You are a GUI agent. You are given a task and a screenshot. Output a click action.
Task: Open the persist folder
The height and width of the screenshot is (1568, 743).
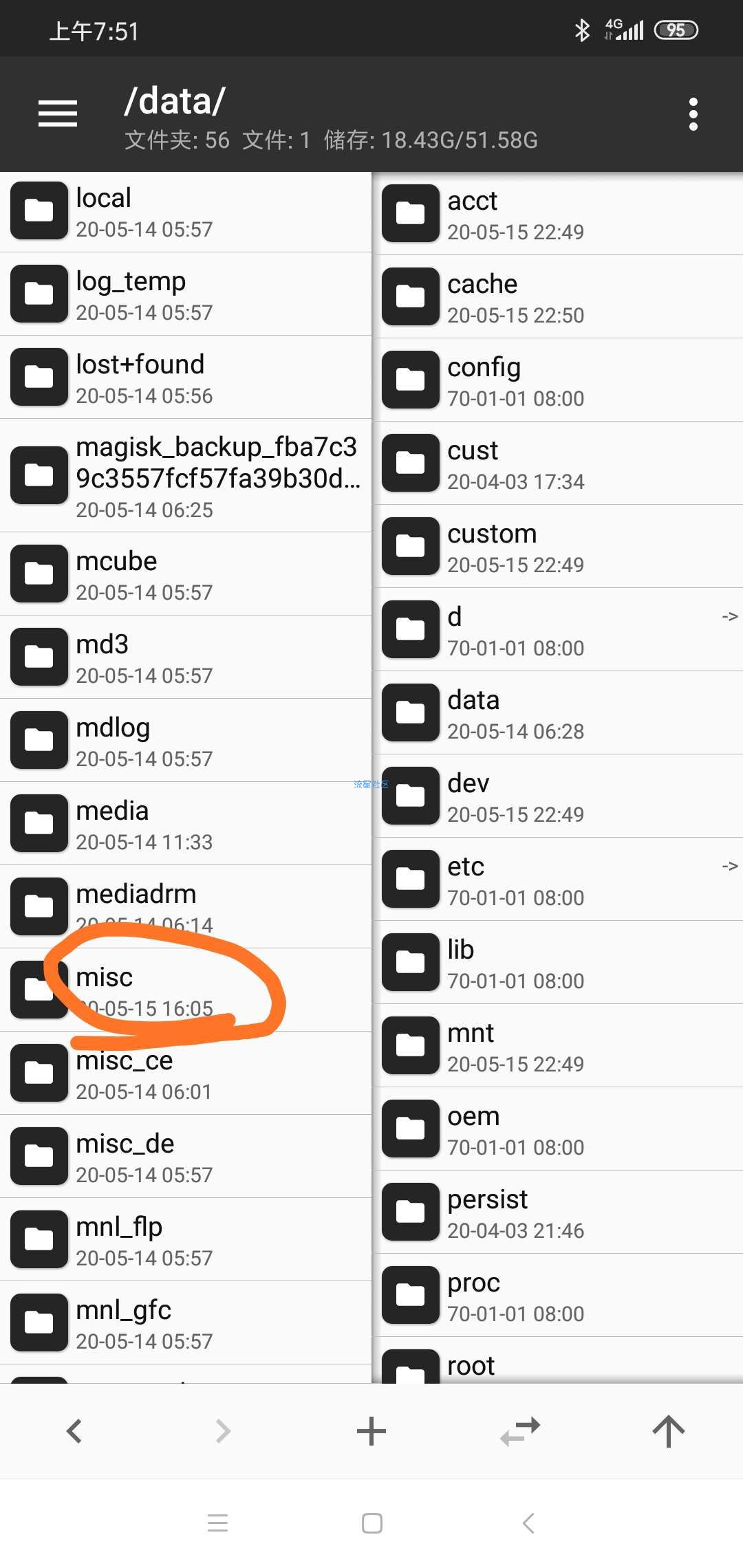coord(558,1212)
